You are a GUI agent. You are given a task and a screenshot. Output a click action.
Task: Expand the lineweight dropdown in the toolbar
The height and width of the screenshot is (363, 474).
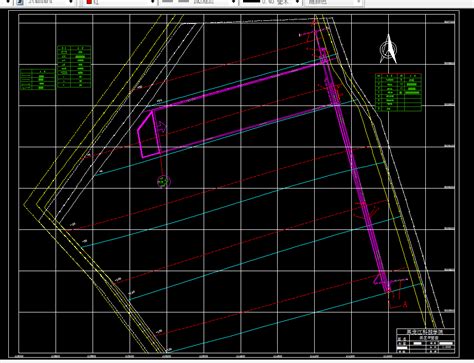(297, 2)
